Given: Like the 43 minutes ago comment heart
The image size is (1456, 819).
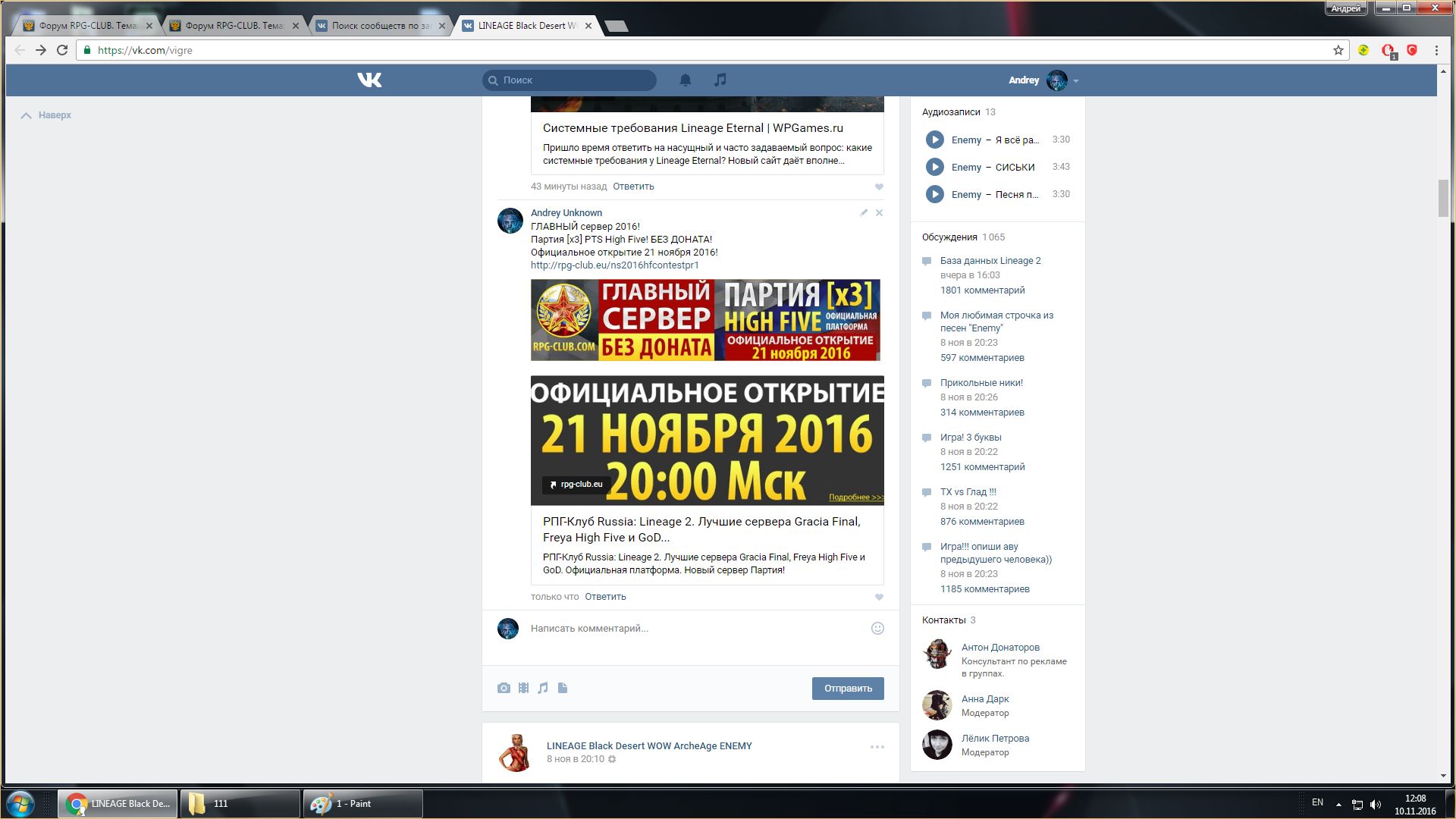Looking at the screenshot, I should pyautogui.click(x=879, y=187).
